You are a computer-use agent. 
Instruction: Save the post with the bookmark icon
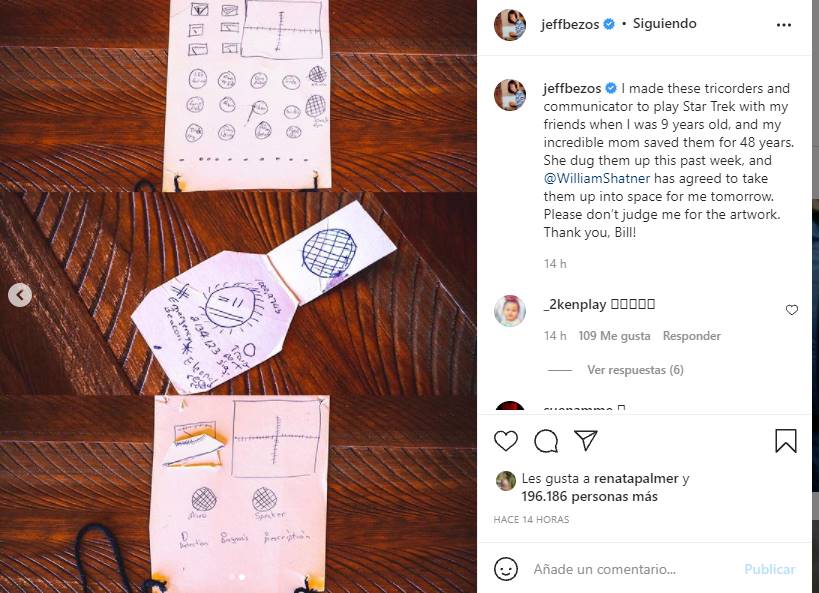785,440
